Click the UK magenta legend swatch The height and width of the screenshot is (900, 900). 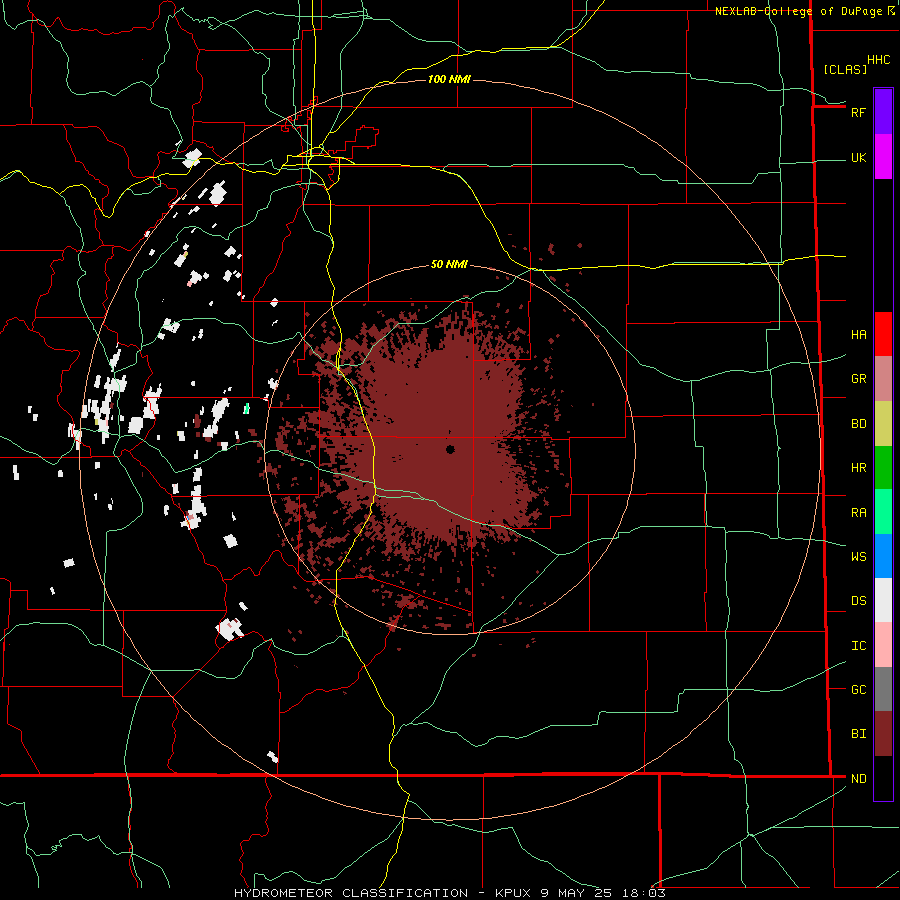(x=883, y=157)
